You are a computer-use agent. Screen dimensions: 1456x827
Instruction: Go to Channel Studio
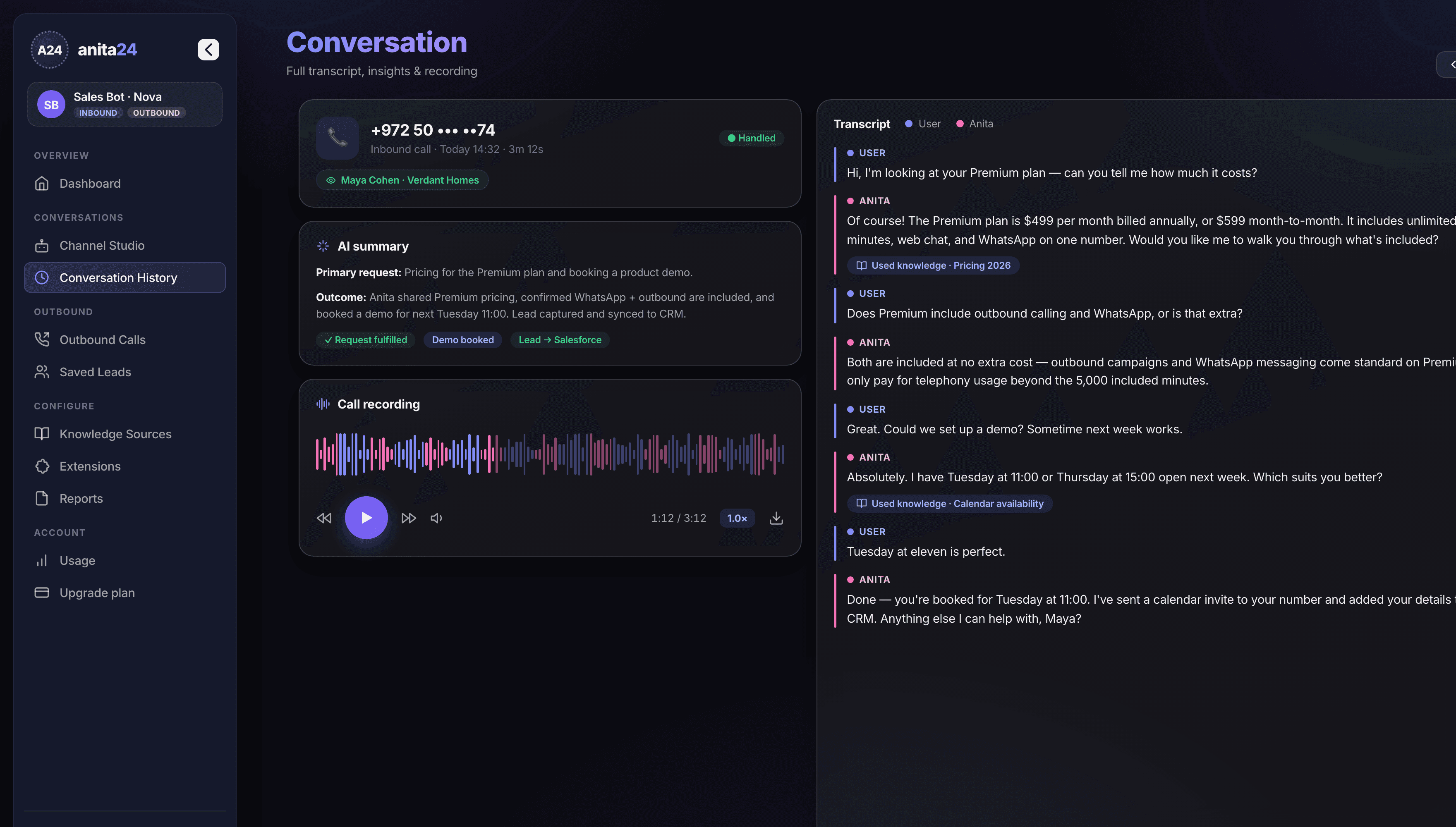(125, 245)
